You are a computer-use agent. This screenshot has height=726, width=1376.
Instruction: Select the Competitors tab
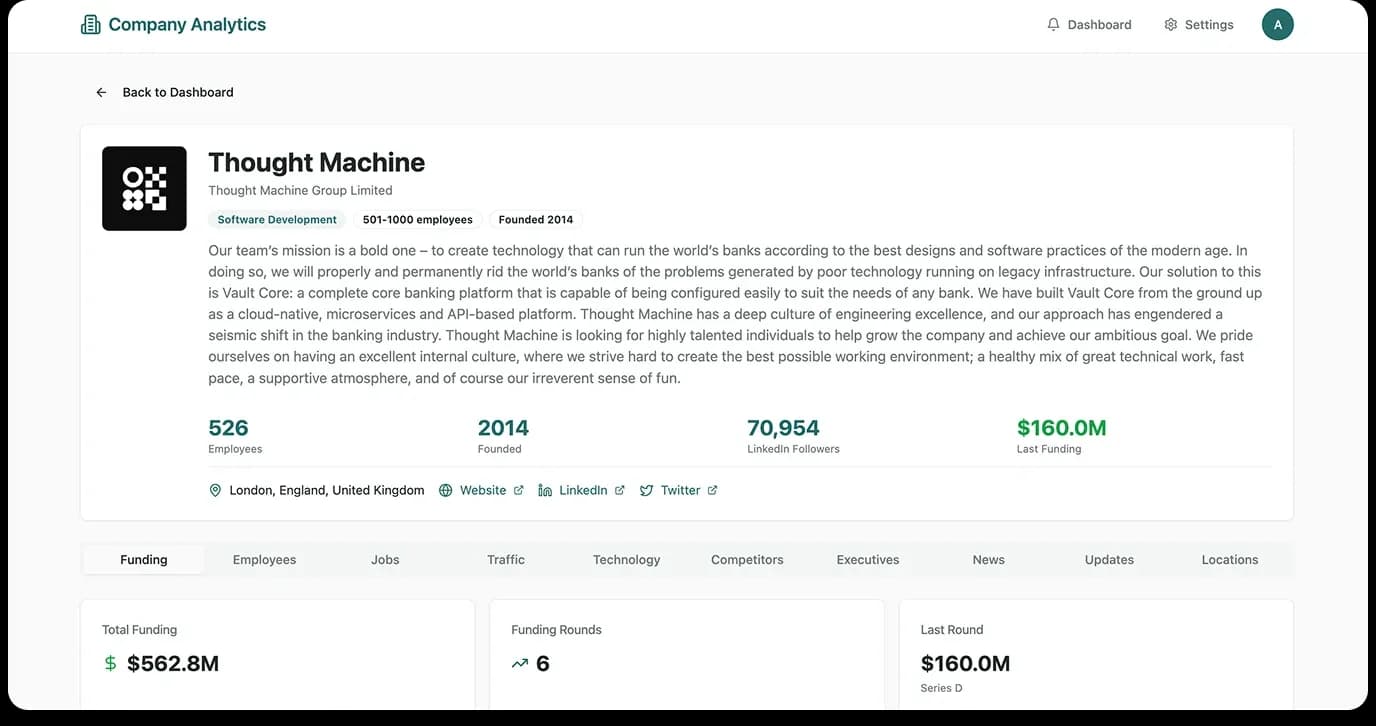747,560
